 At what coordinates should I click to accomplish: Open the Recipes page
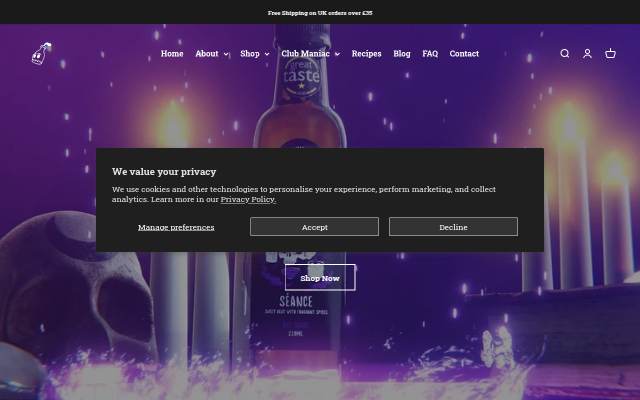pyautogui.click(x=367, y=53)
